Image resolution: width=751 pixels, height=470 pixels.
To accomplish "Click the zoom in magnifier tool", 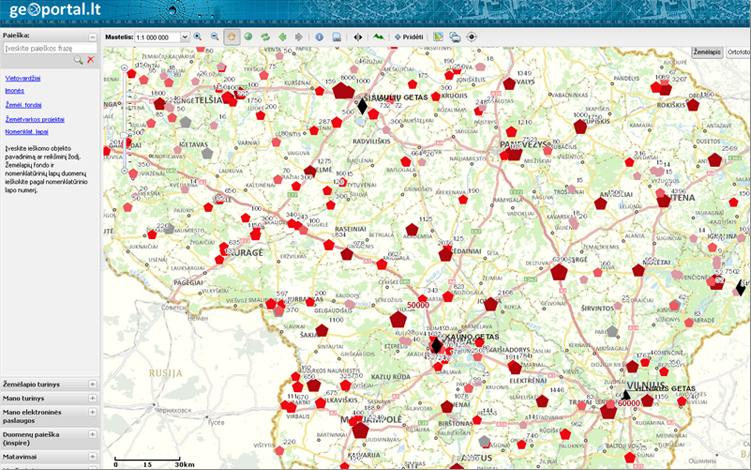I will pos(198,37).
